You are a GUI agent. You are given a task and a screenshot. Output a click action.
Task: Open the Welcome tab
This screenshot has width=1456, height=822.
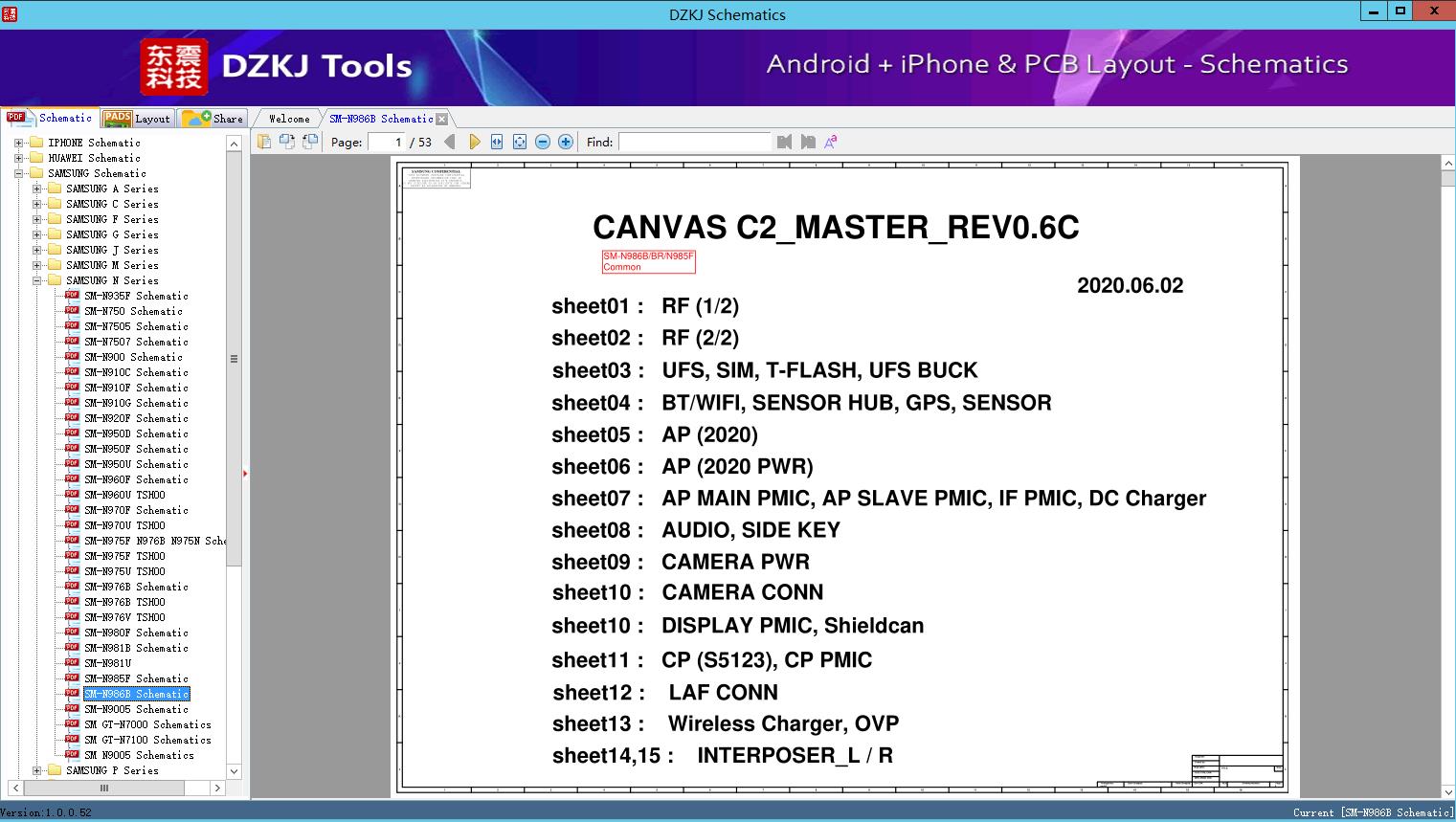288,119
